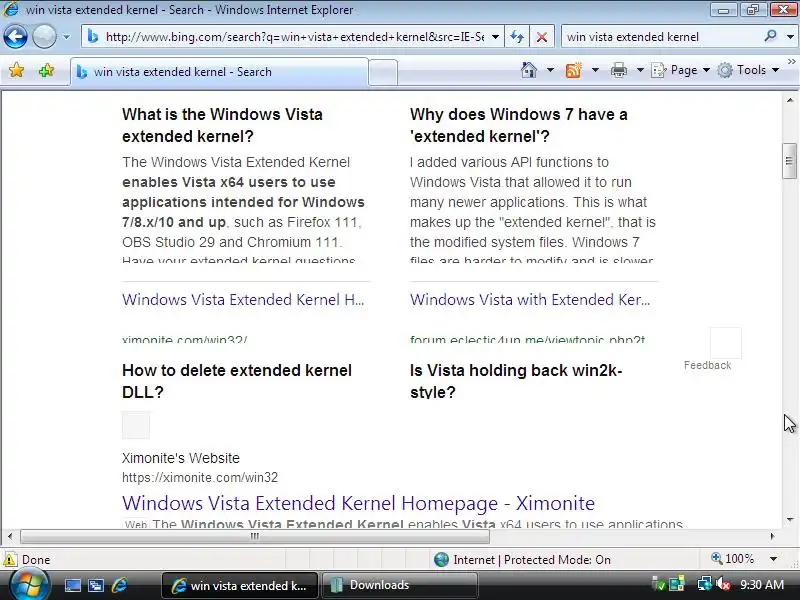Expand the Home button dropdown arrow
This screenshot has height=600, width=800.
click(x=550, y=70)
